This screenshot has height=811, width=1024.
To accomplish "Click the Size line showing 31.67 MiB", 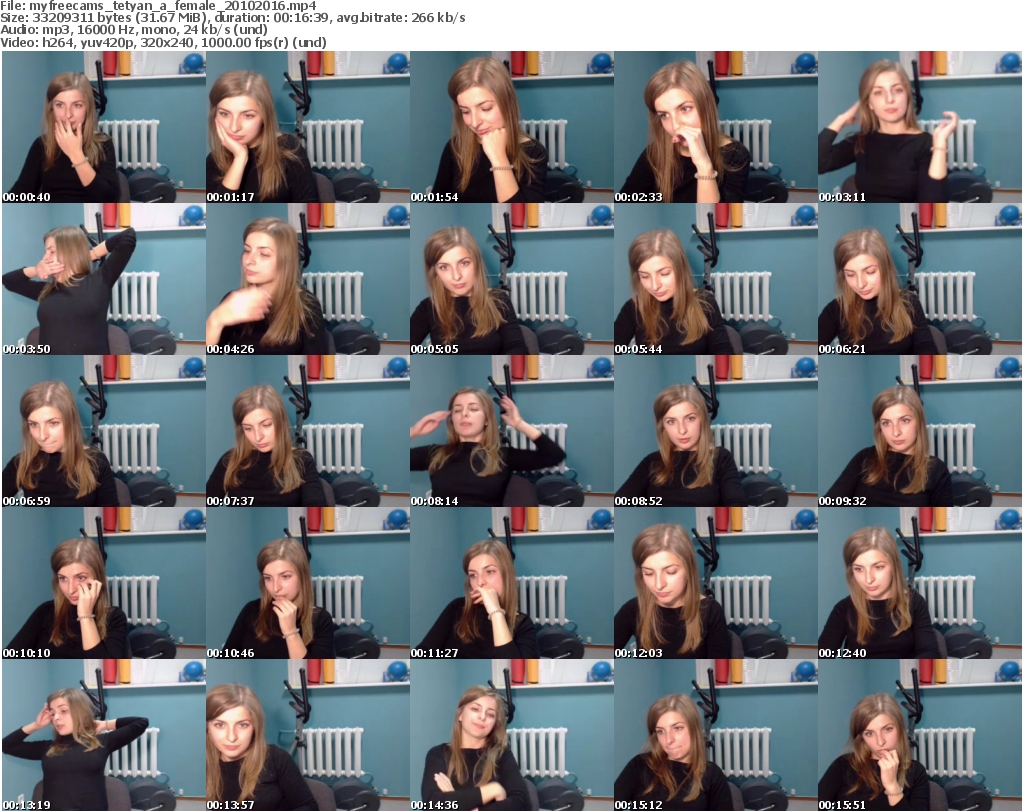I will 232,18.
